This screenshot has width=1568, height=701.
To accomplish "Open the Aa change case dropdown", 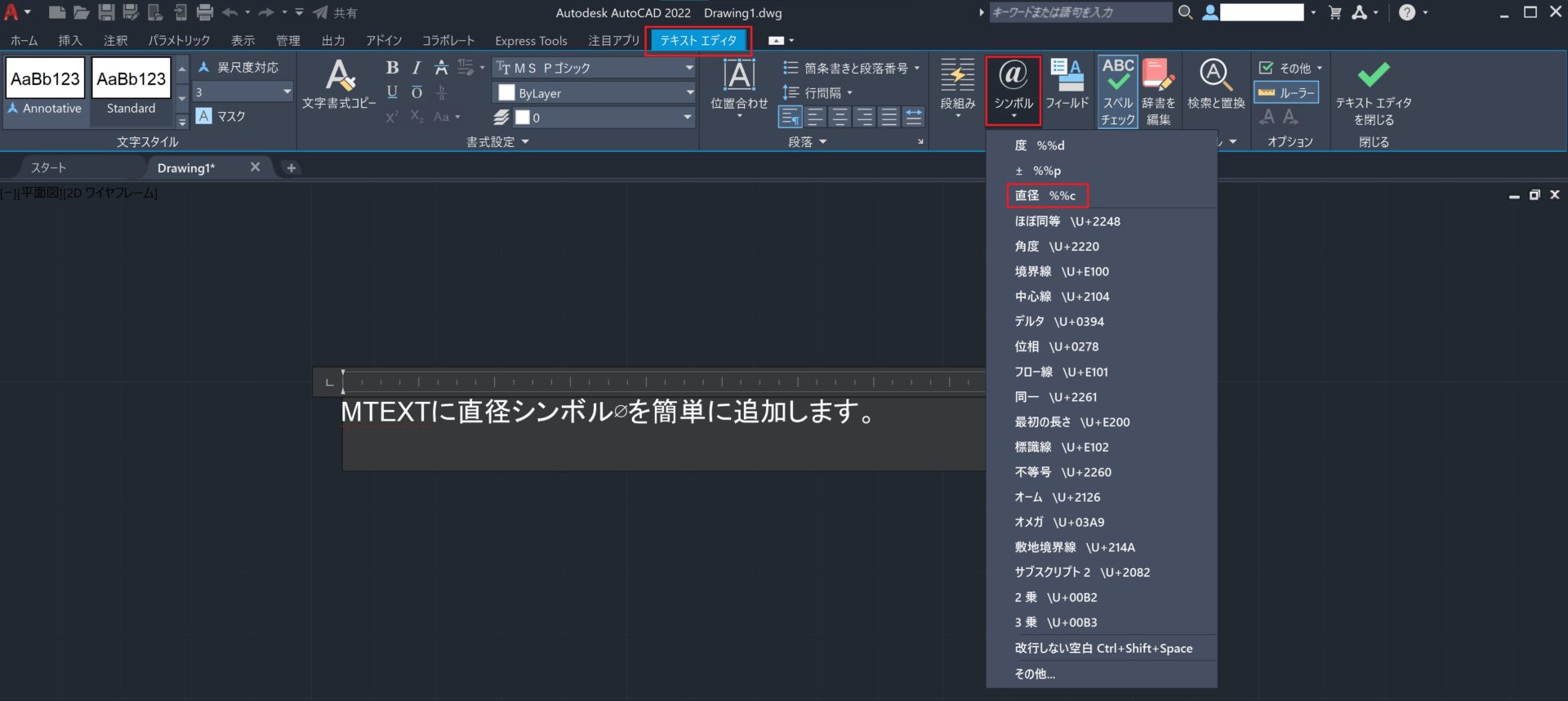I will (447, 117).
